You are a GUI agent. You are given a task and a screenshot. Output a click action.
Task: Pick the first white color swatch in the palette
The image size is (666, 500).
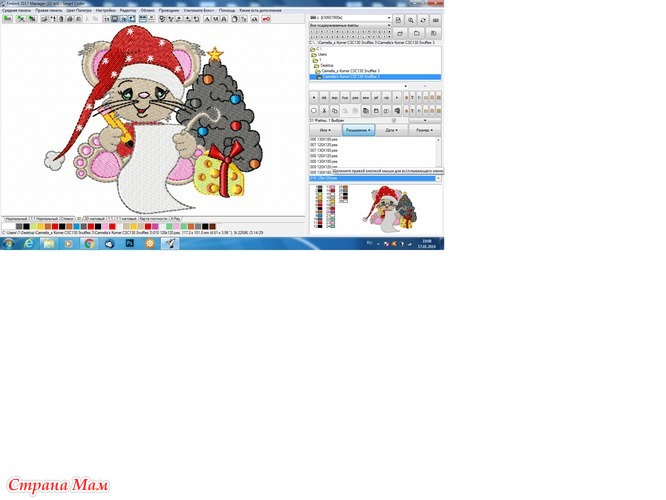pyautogui.click(x=6, y=226)
